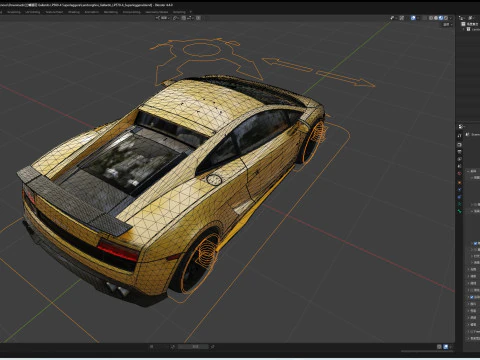This screenshot has height=360, width=480.
Task: Switch viewport shading to Solid
Action: point(436,18)
